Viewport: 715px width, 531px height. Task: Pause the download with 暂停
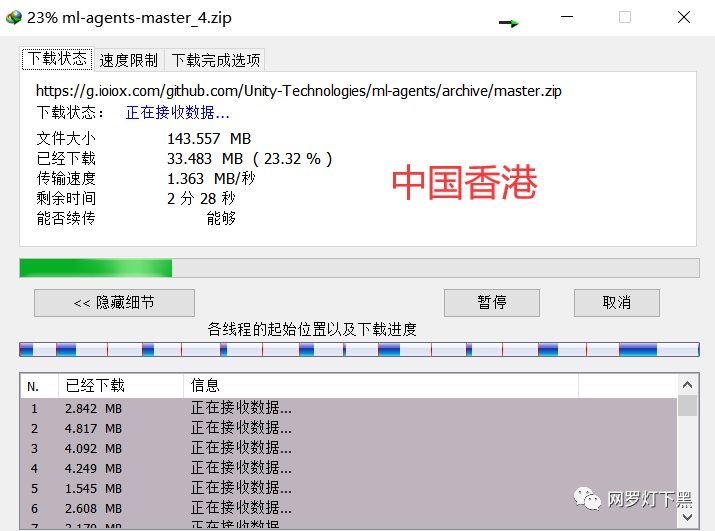492,303
